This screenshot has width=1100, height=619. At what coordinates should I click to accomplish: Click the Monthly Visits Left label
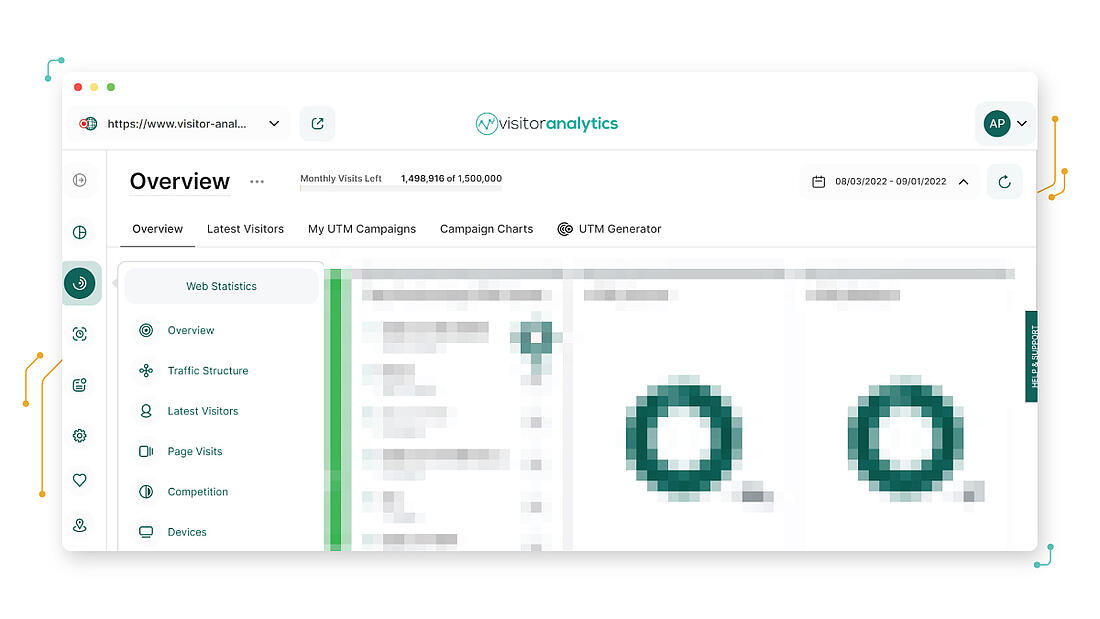(x=341, y=178)
